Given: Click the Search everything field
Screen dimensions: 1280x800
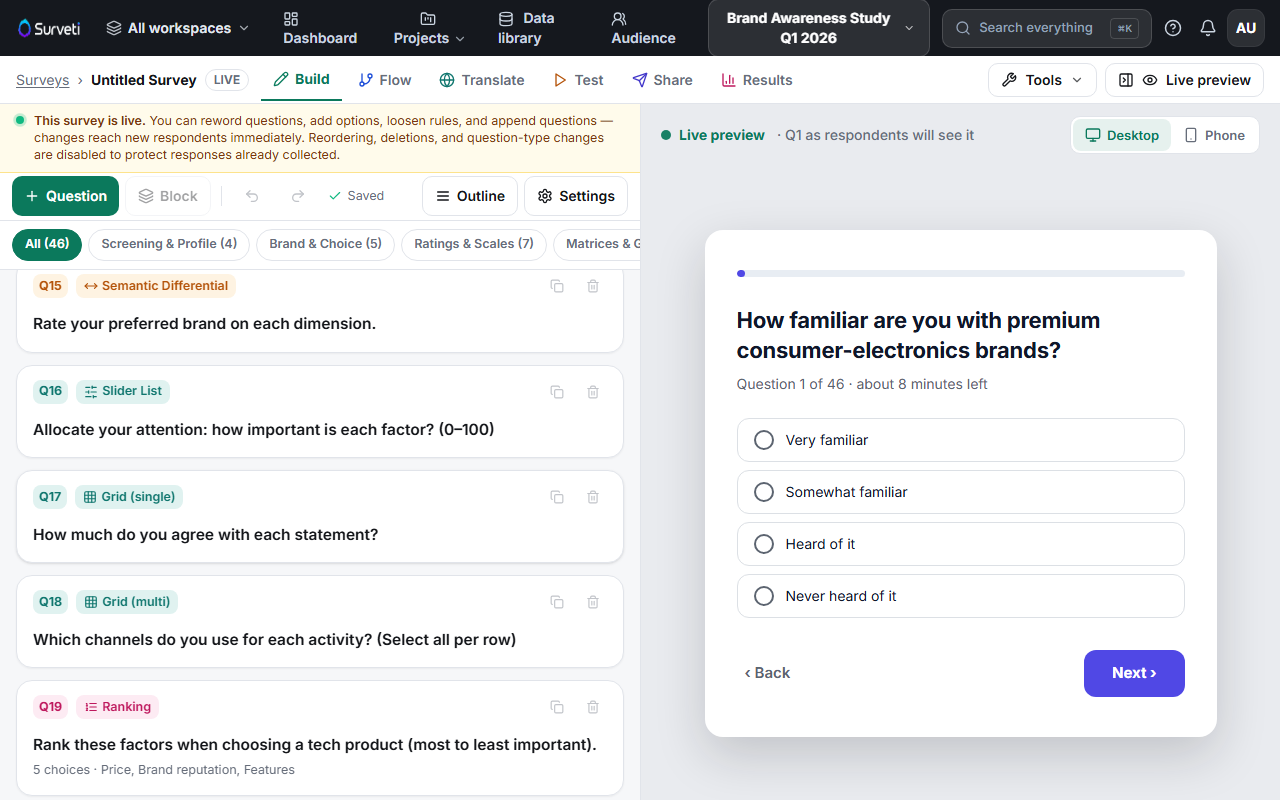Looking at the screenshot, I should (1046, 28).
